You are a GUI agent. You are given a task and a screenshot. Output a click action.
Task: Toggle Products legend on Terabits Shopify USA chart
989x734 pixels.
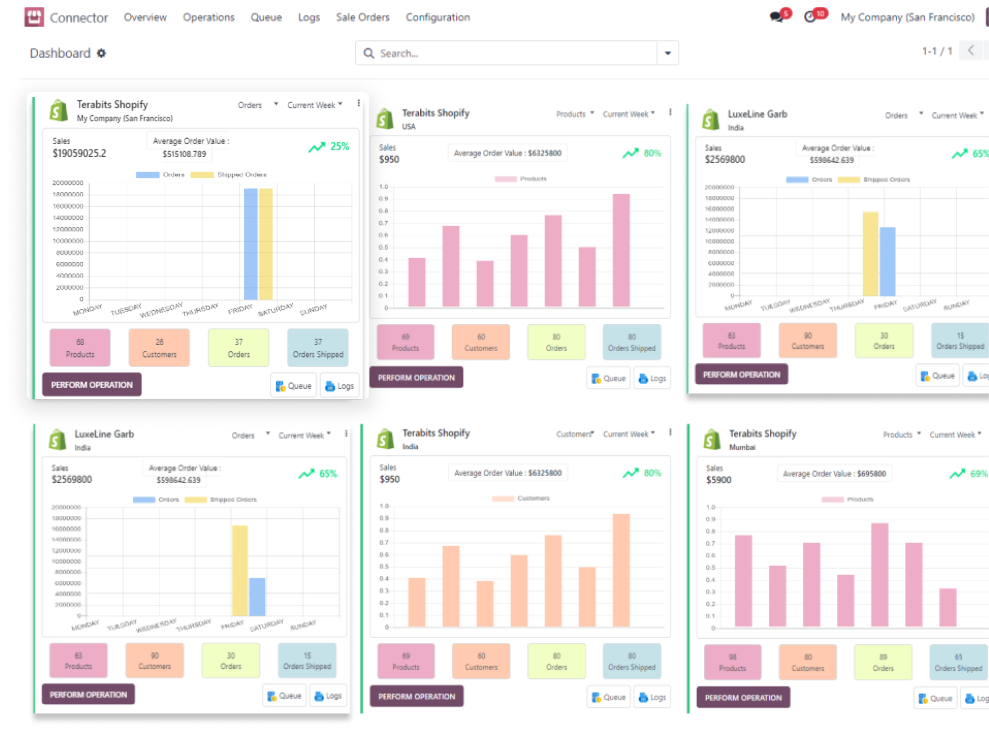tap(520, 179)
